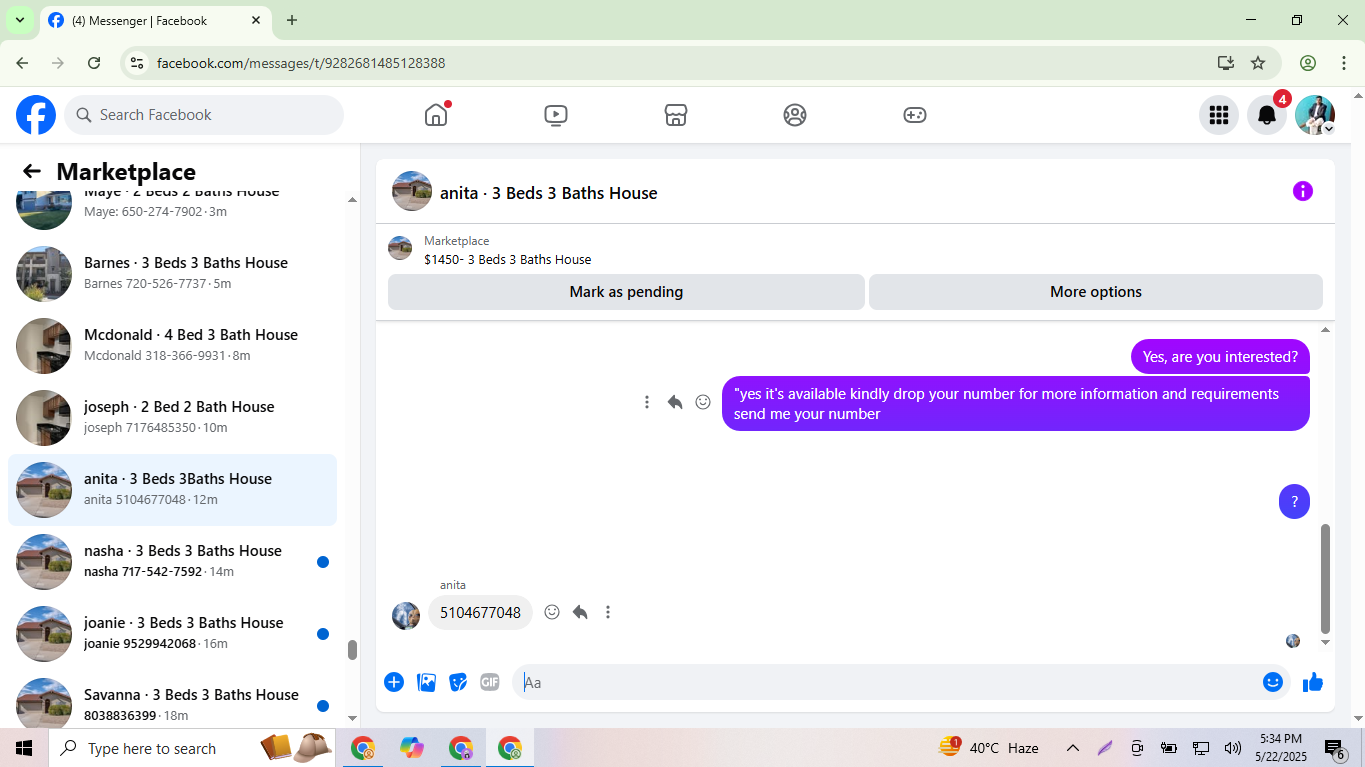Click the 'Yes, are you interested?' message
Image resolution: width=1365 pixels, height=767 pixels.
pos(1220,356)
